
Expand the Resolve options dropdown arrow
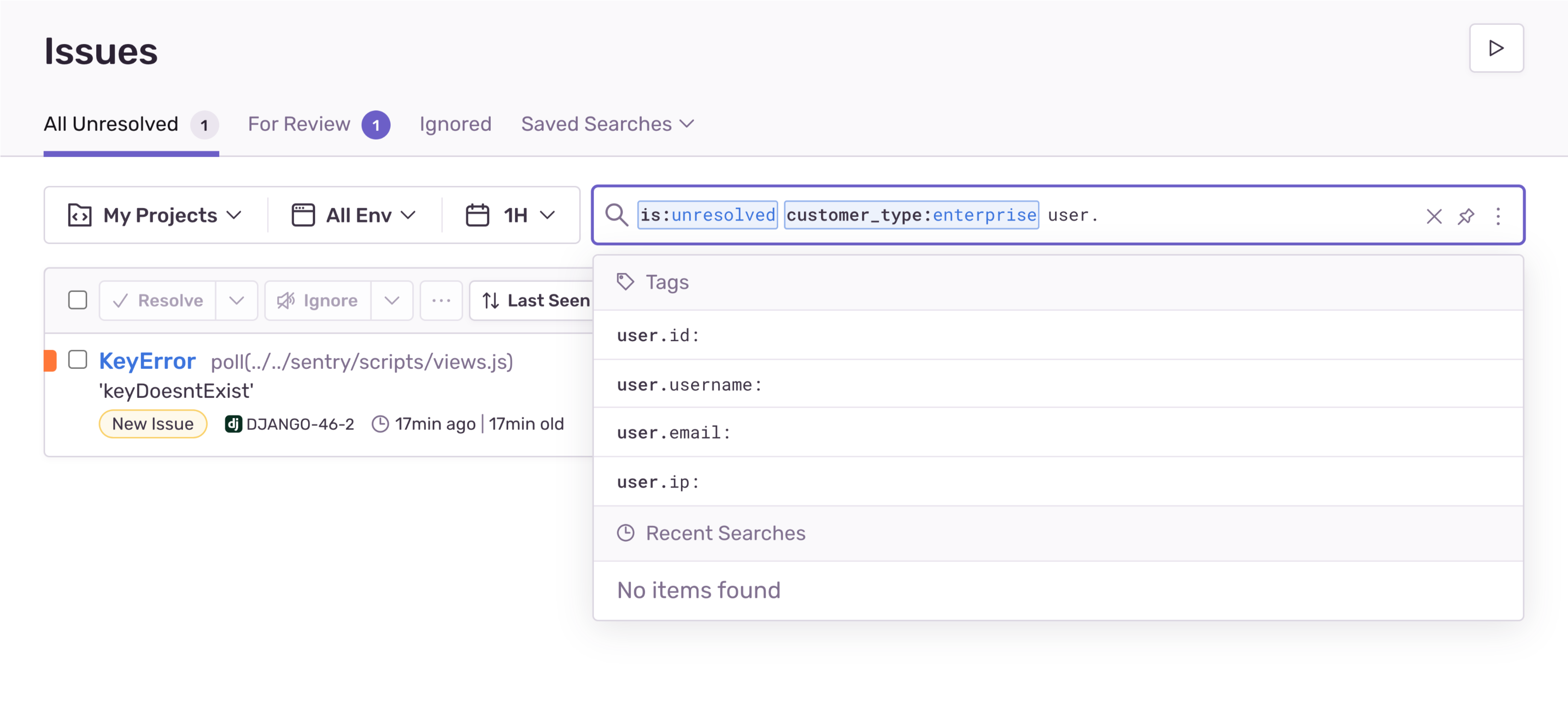point(237,301)
